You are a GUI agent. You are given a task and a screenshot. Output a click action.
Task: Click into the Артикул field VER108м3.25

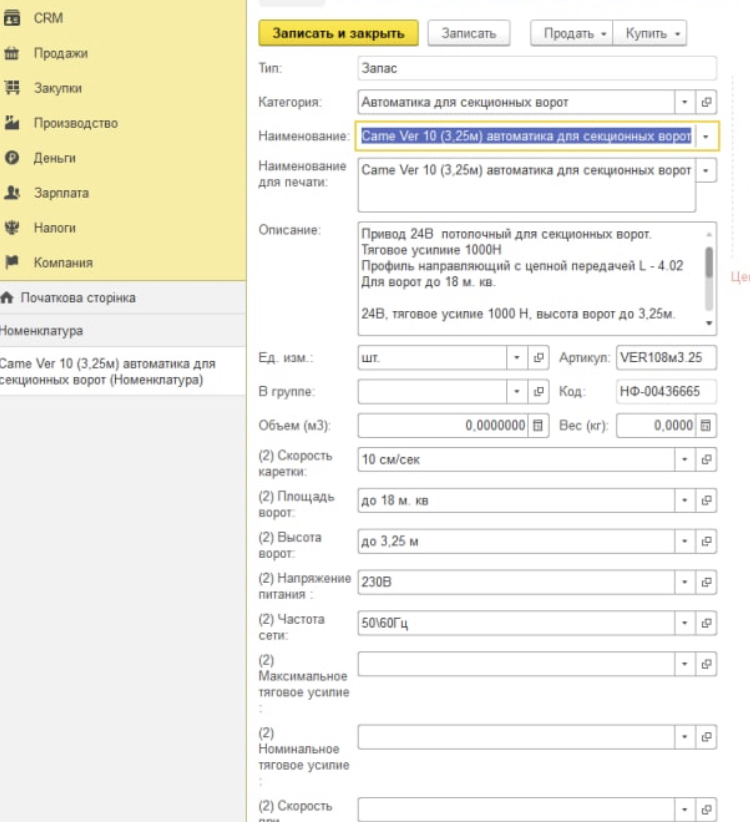coord(666,358)
